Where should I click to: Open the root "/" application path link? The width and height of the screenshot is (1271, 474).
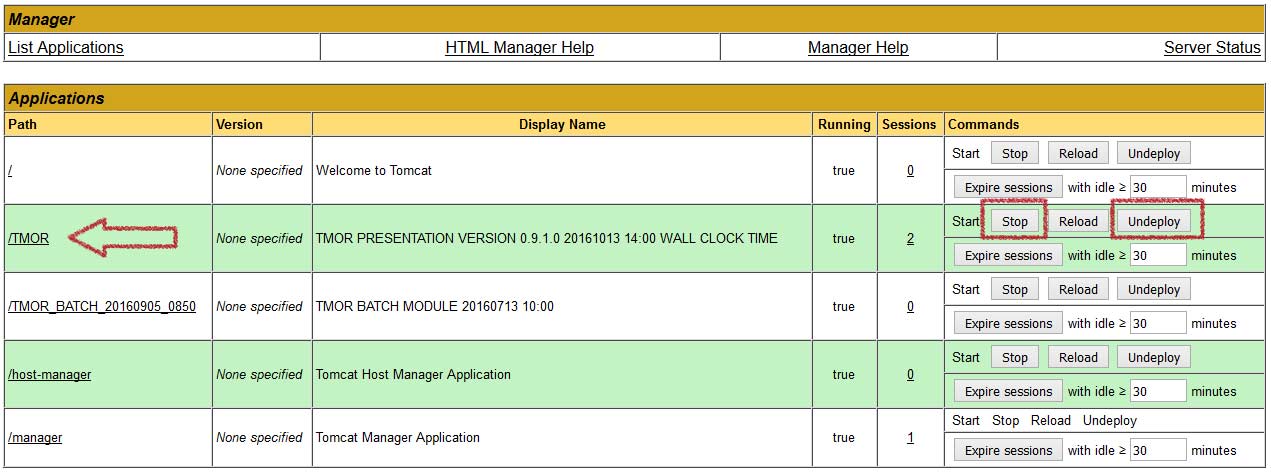click(x=10, y=170)
